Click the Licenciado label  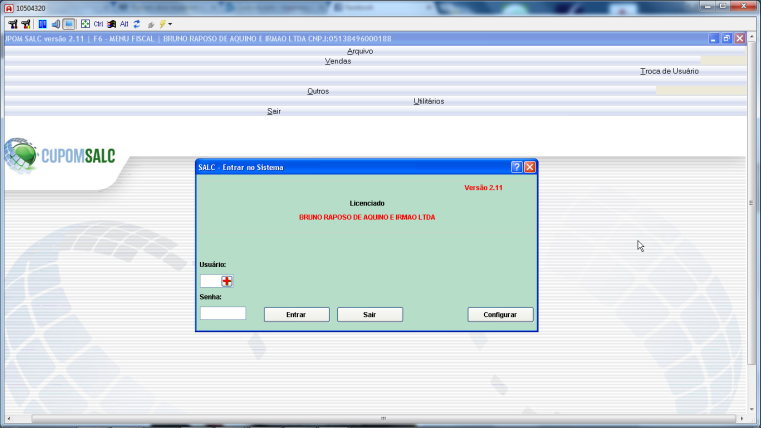coord(367,203)
